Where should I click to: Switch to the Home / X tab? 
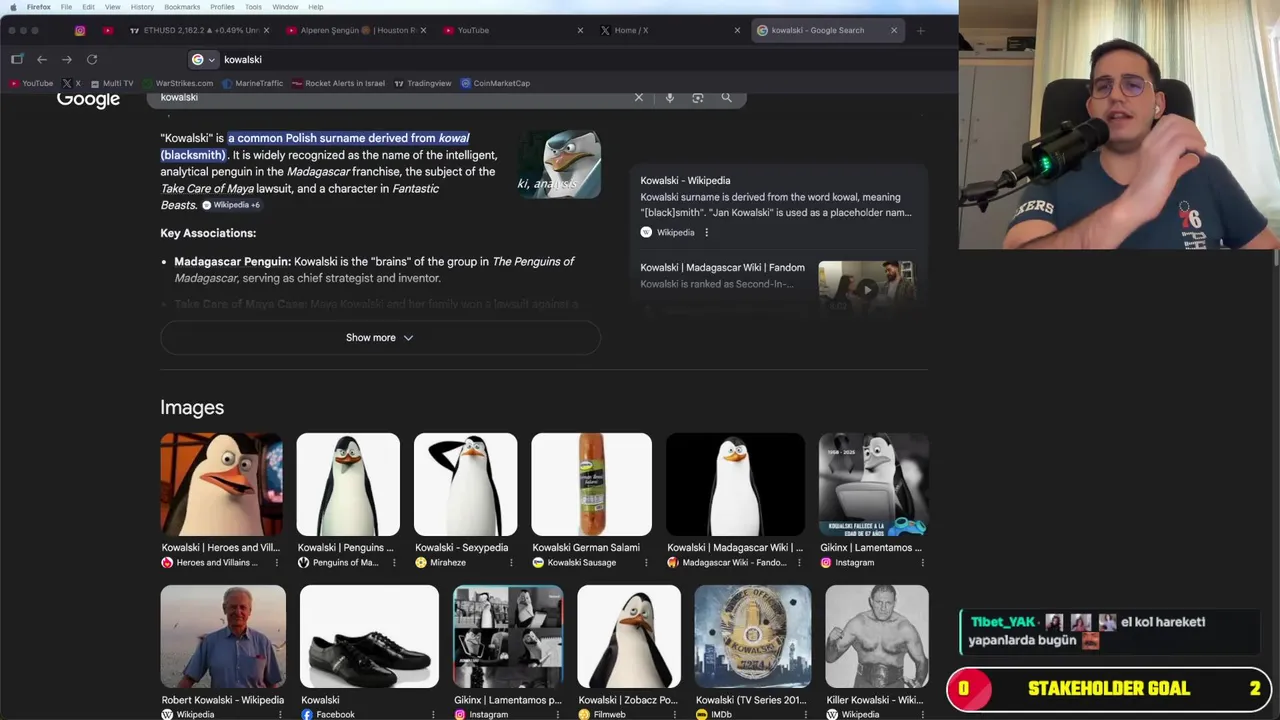(x=670, y=30)
